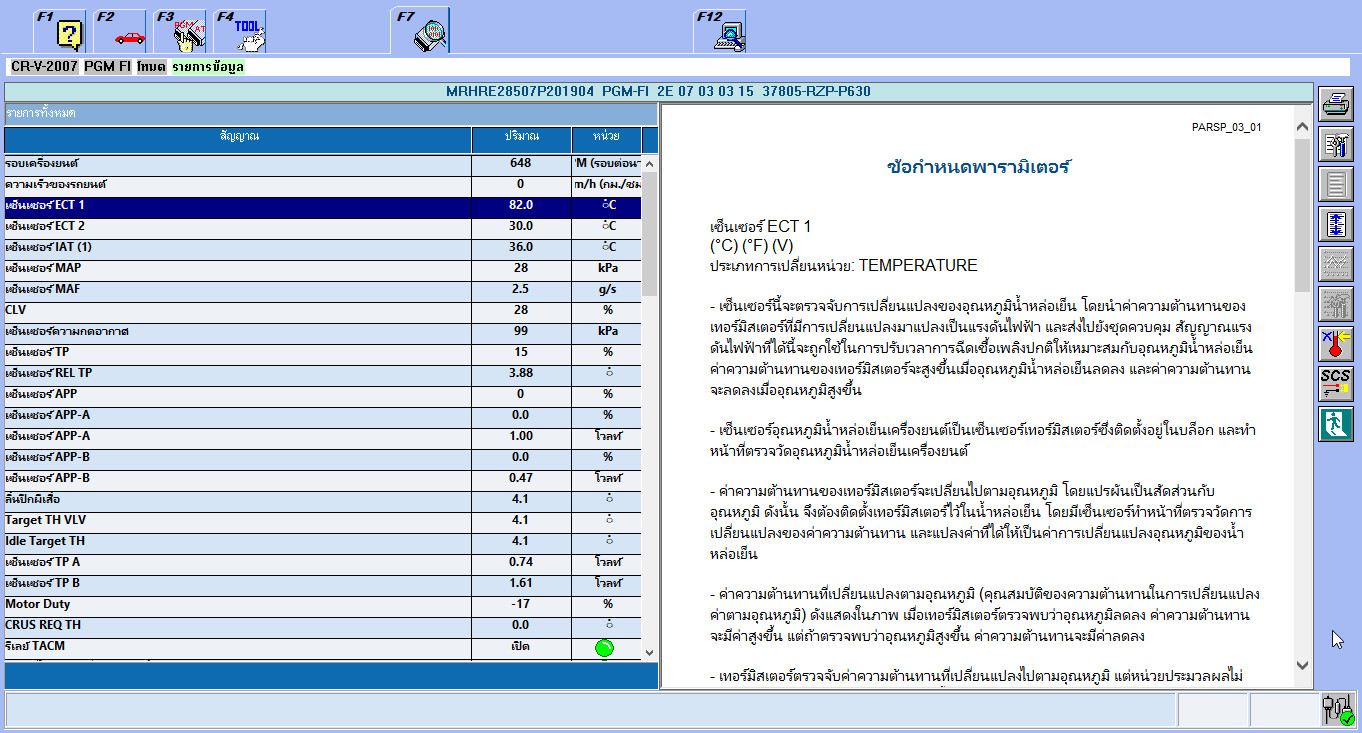Select the เซ็นเซอร์ TP row

click(322, 353)
